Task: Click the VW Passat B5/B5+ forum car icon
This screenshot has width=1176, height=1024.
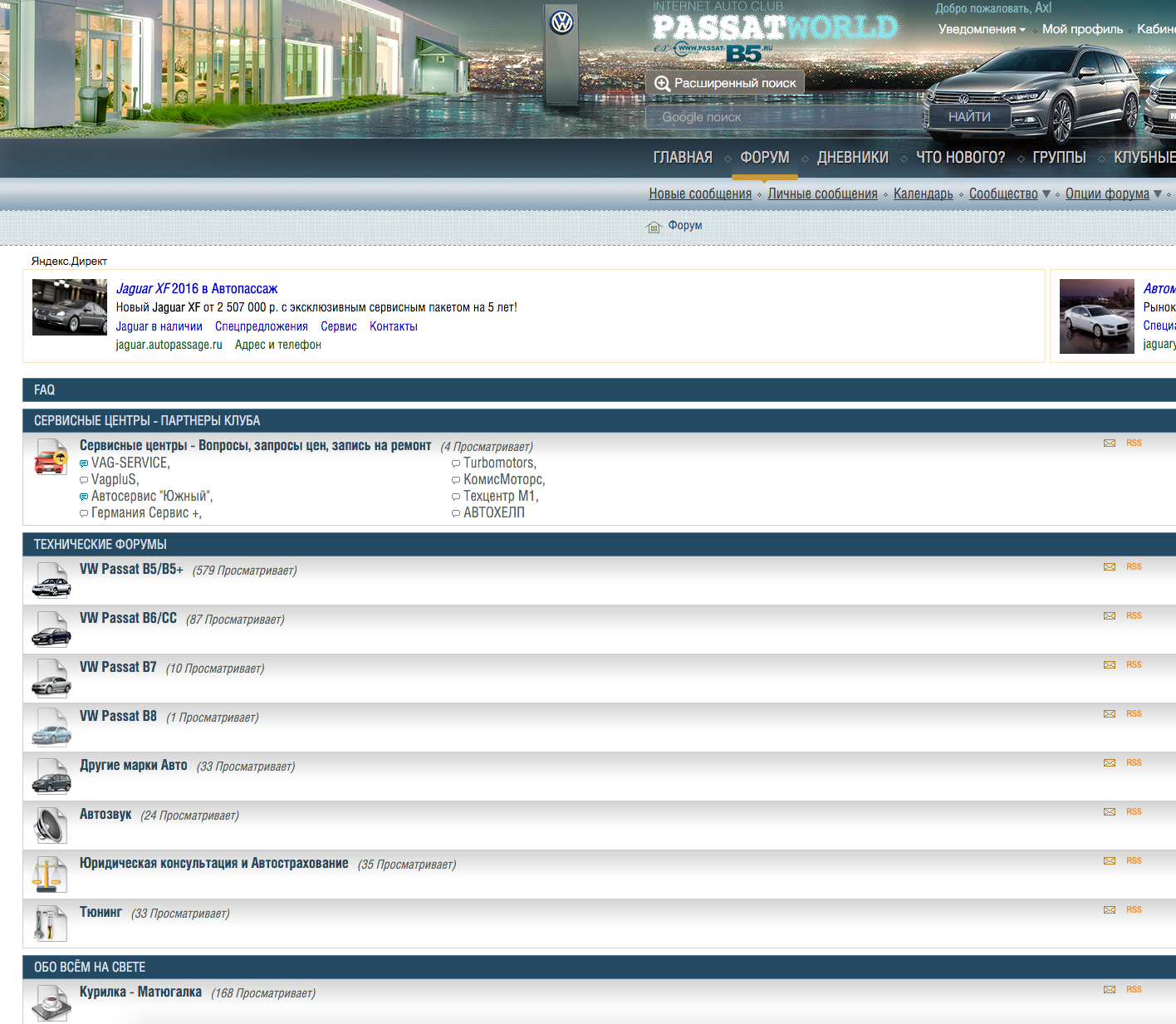Action: (51, 581)
